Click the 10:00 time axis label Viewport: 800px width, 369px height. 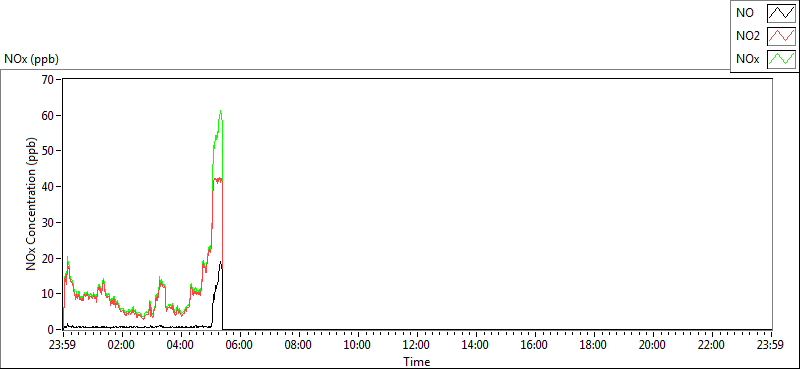click(357, 344)
